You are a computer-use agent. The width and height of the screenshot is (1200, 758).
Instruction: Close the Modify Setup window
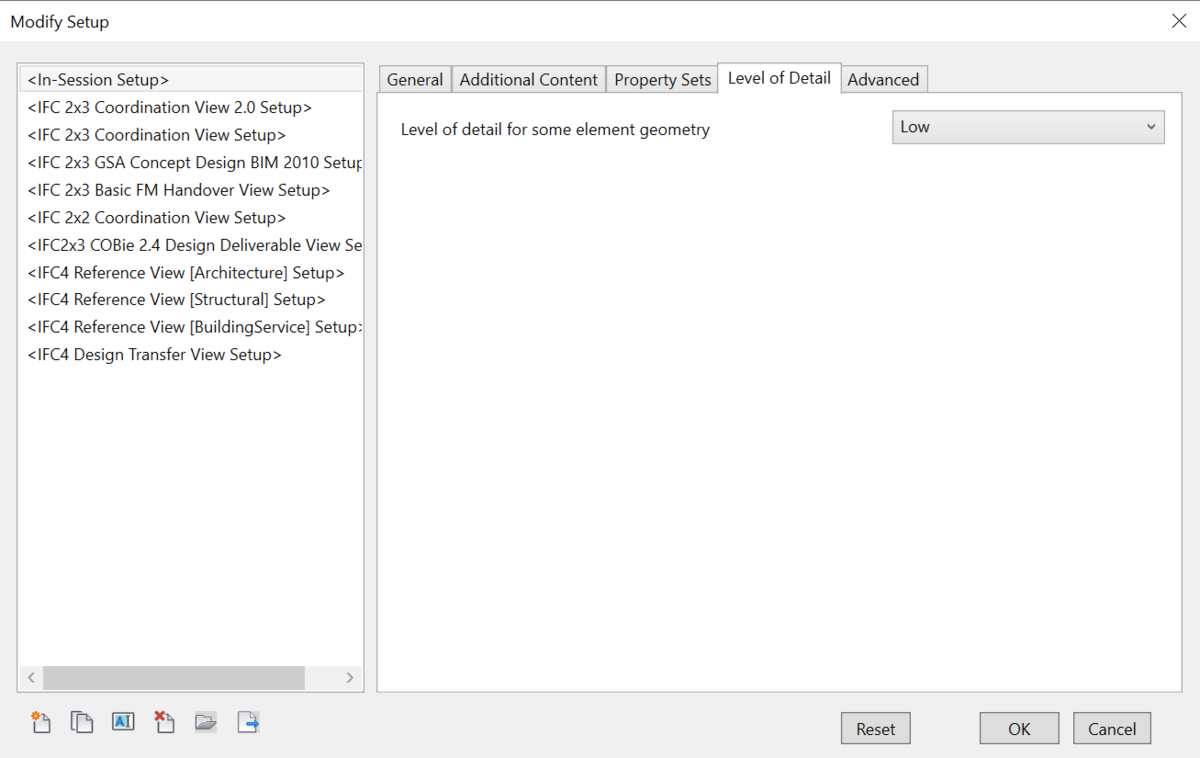(x=1179, y=21)
